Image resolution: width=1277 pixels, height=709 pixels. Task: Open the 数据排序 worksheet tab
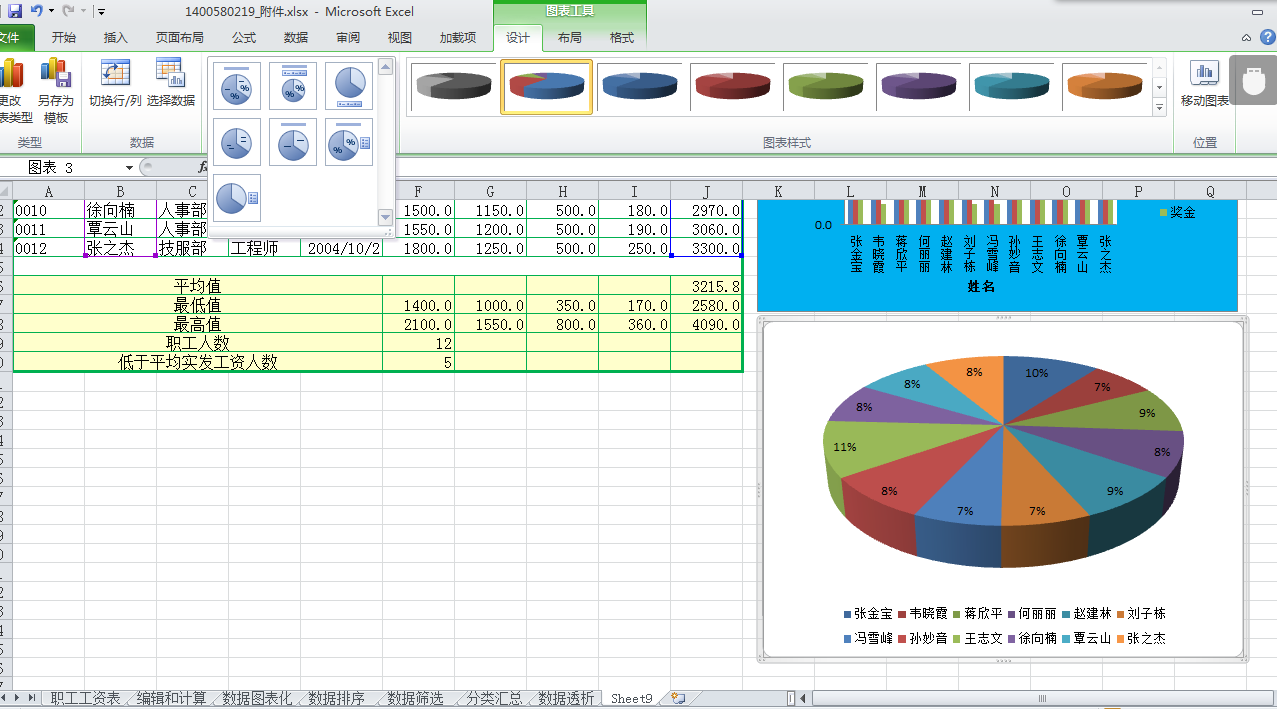[336, 698]
